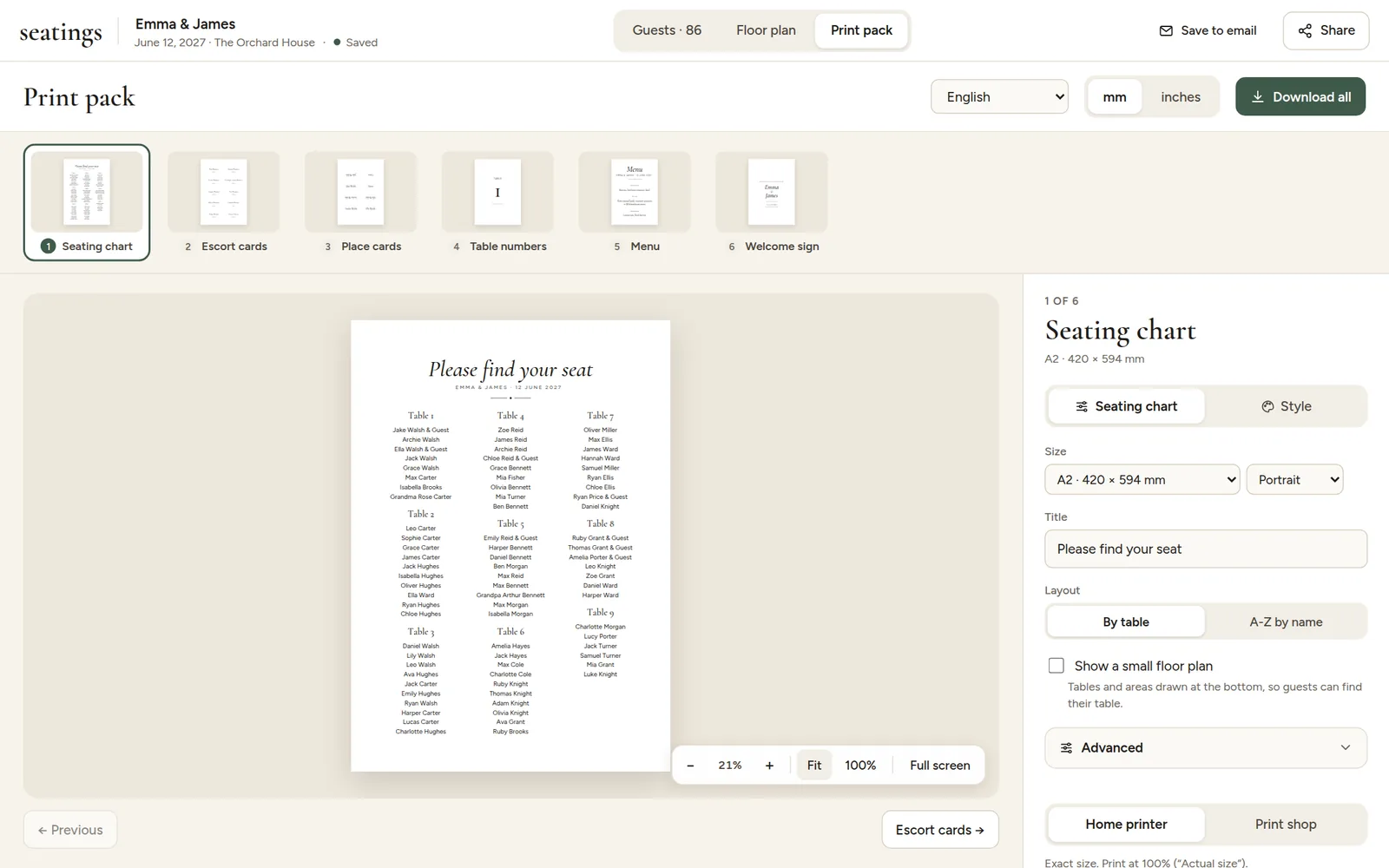
Task: Go to Escort cards with next button
Action: tap(940, 830)
